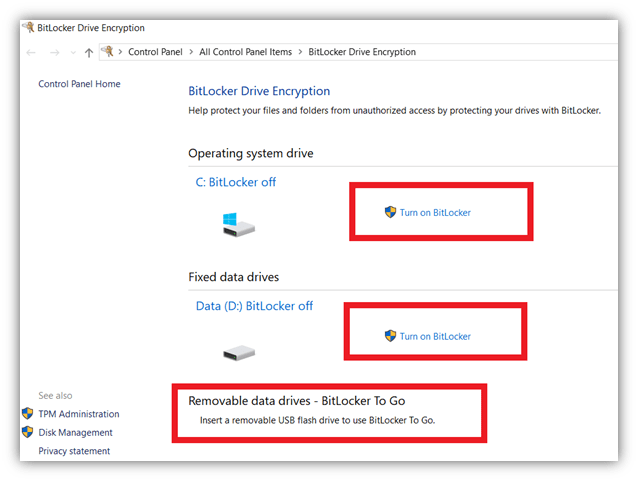Click the Windows C: drive icon
Image resolution: width=638 pixels, height=481 pixels.
(238, 225)
